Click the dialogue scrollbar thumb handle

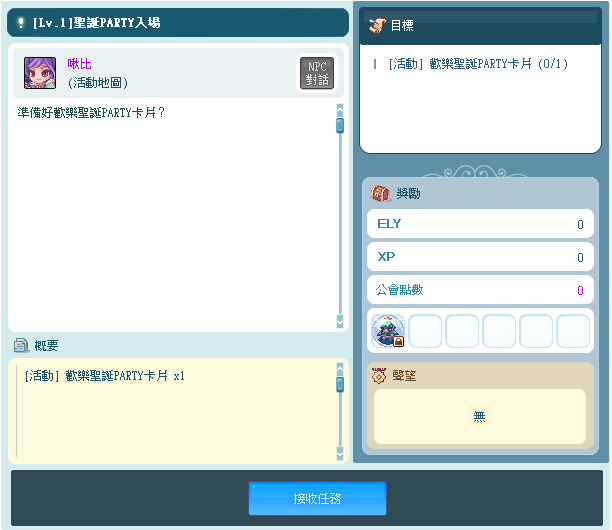coord(340,125)
